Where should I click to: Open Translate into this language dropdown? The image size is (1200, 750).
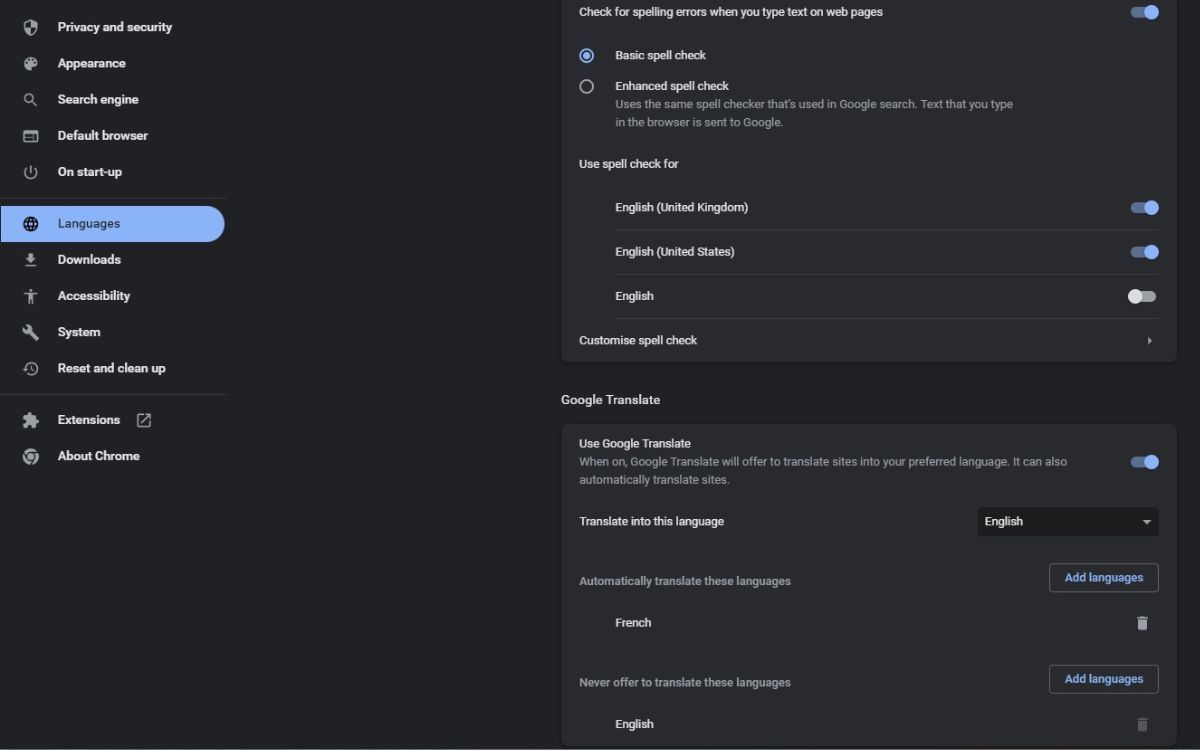(x=1067, y=521)
